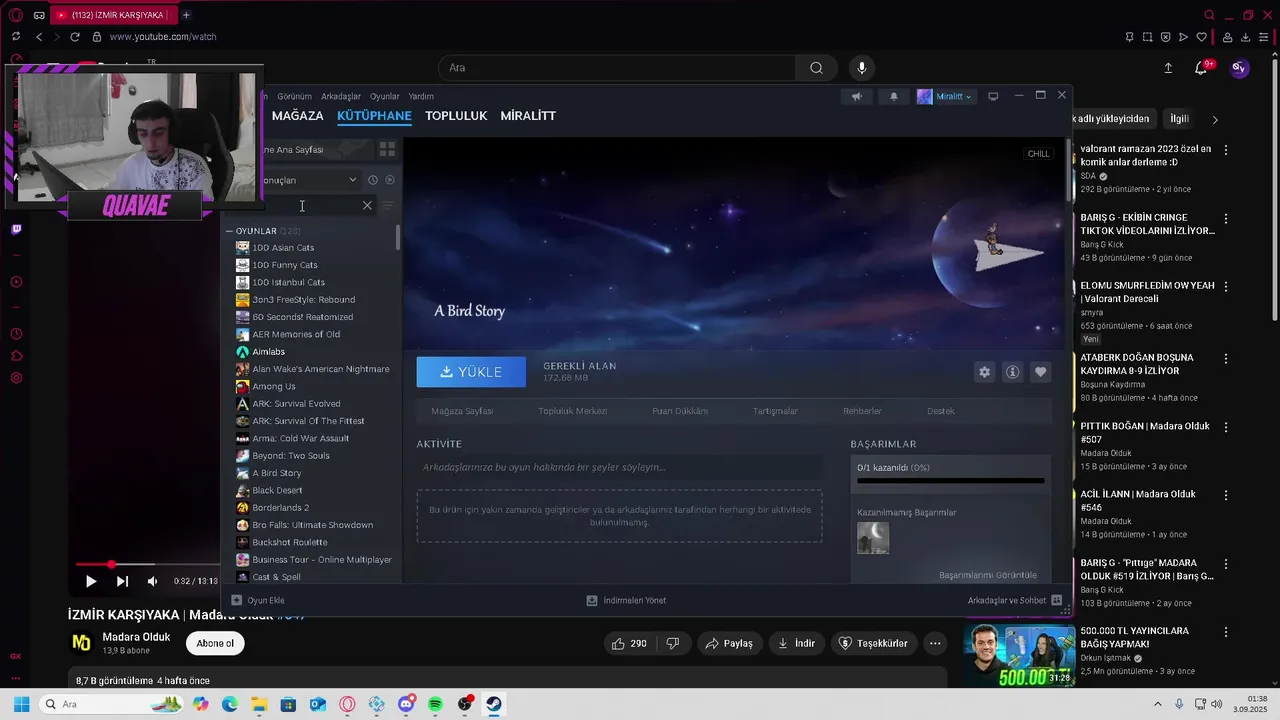Switch Steam library to grid collections view
This screenshot has width=1280, height=720.
coord(387,149)
